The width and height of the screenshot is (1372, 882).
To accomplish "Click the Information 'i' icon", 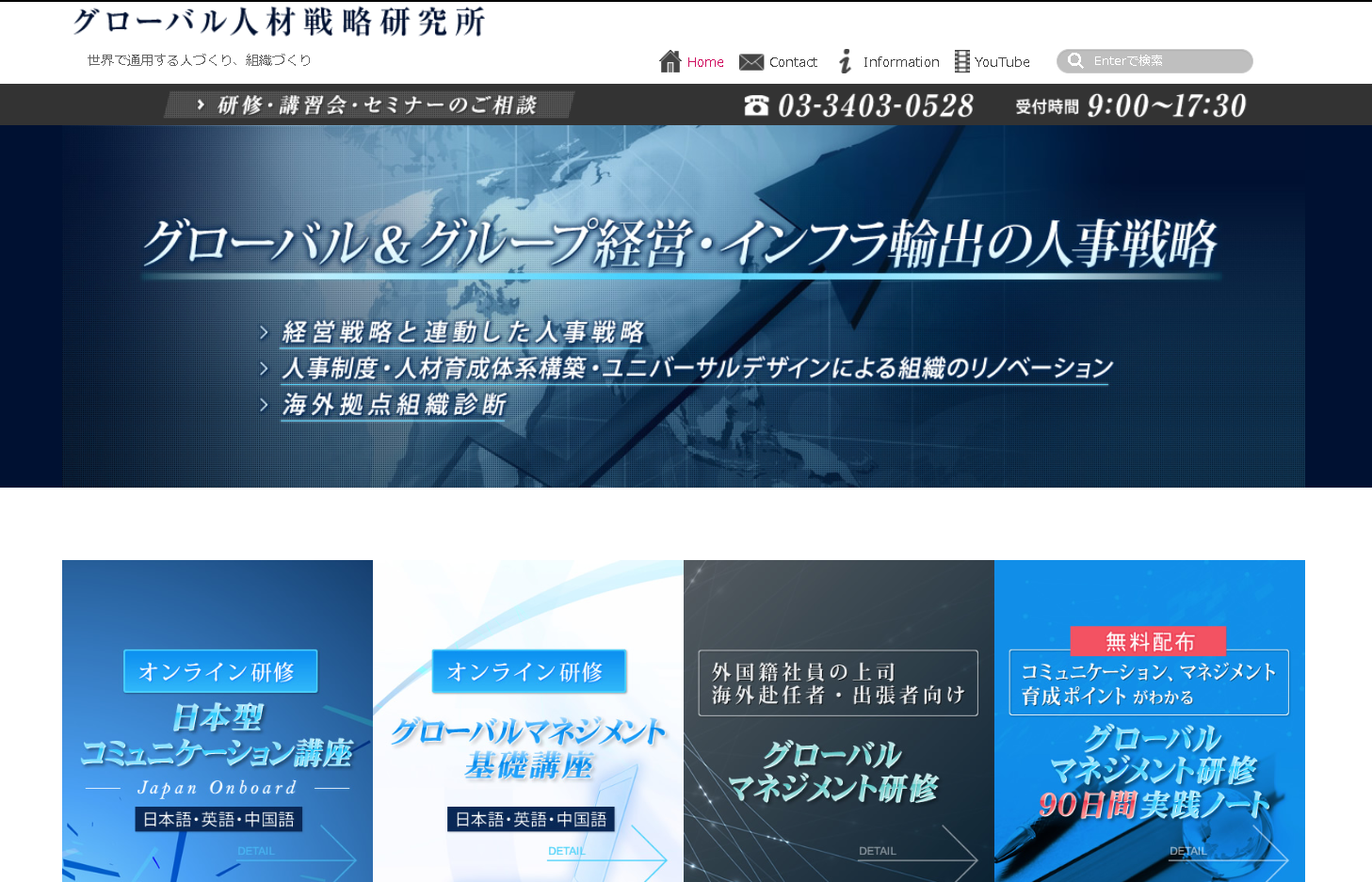I will pyautogui.click(x=845, y=61).
